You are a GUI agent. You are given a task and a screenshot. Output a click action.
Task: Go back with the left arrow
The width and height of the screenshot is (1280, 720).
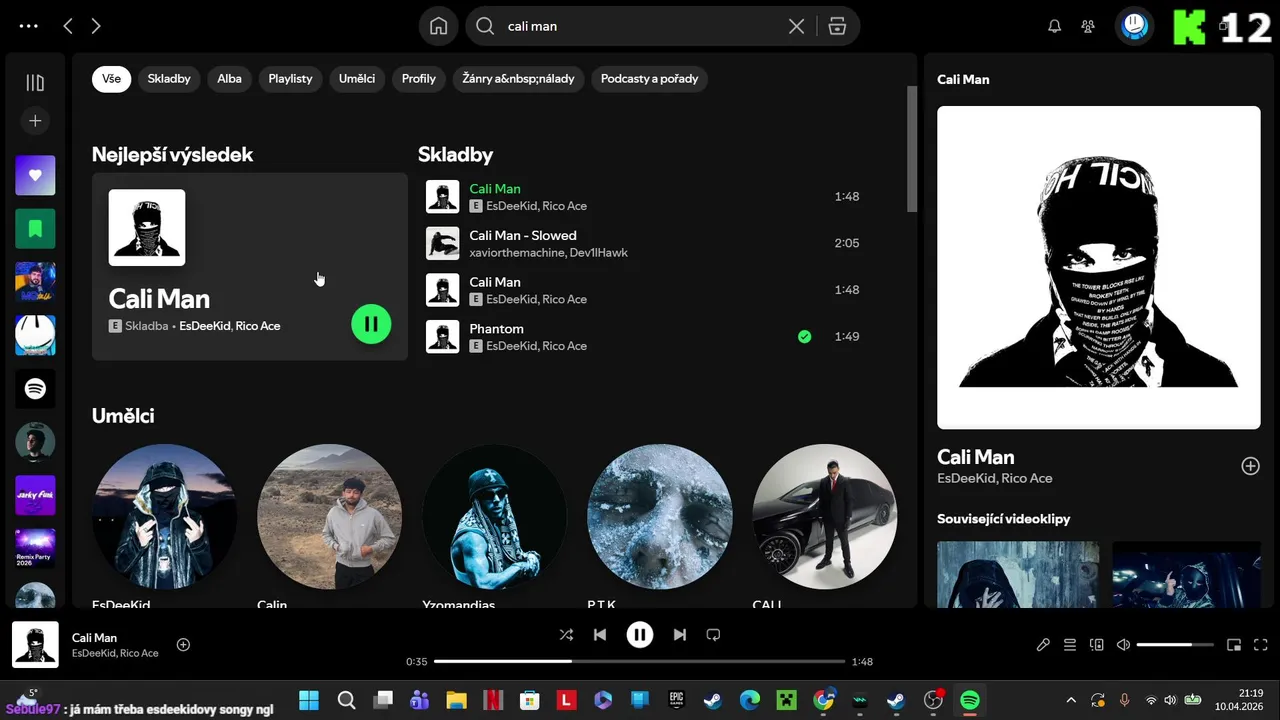pos(68,26)
